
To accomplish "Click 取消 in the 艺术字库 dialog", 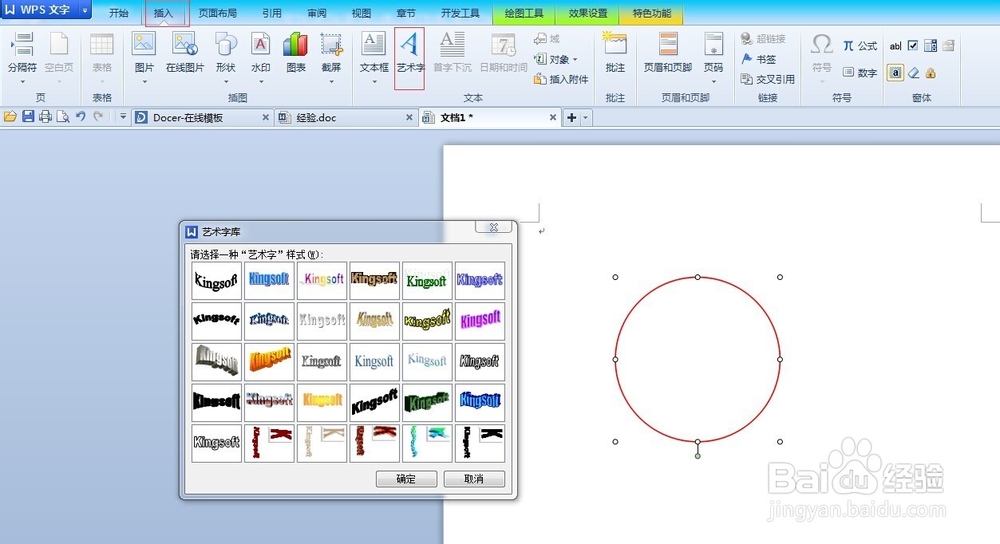I will tap(474, 479).
